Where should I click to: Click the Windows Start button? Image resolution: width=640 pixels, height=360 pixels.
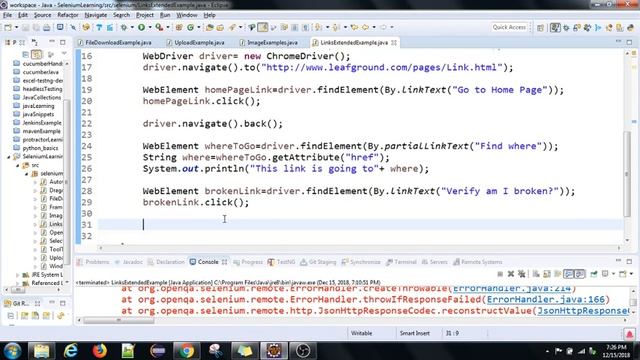[11, 351]
